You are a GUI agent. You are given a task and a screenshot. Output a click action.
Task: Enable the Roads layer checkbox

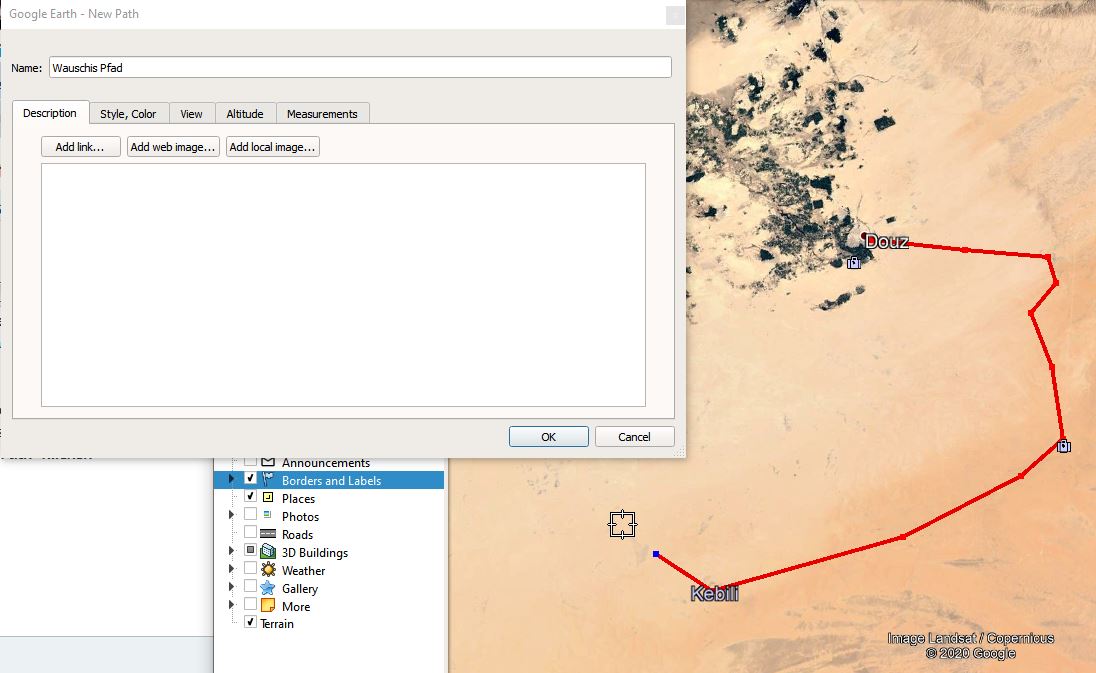point(251,533)
